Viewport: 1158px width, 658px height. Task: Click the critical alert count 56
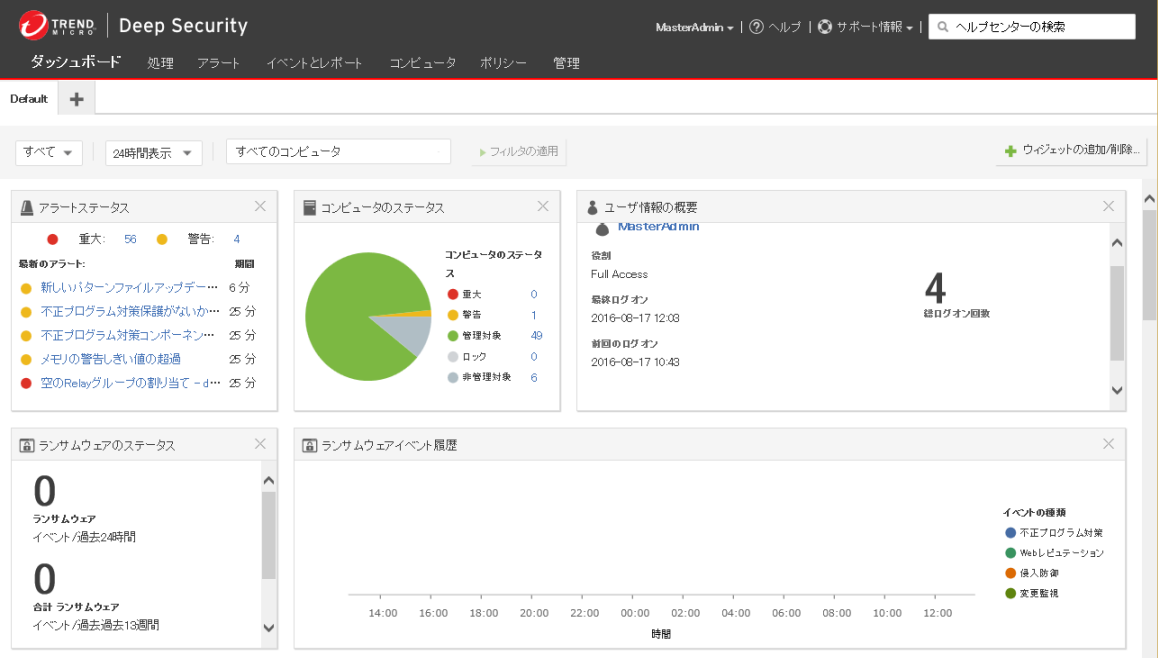[130, 239]
